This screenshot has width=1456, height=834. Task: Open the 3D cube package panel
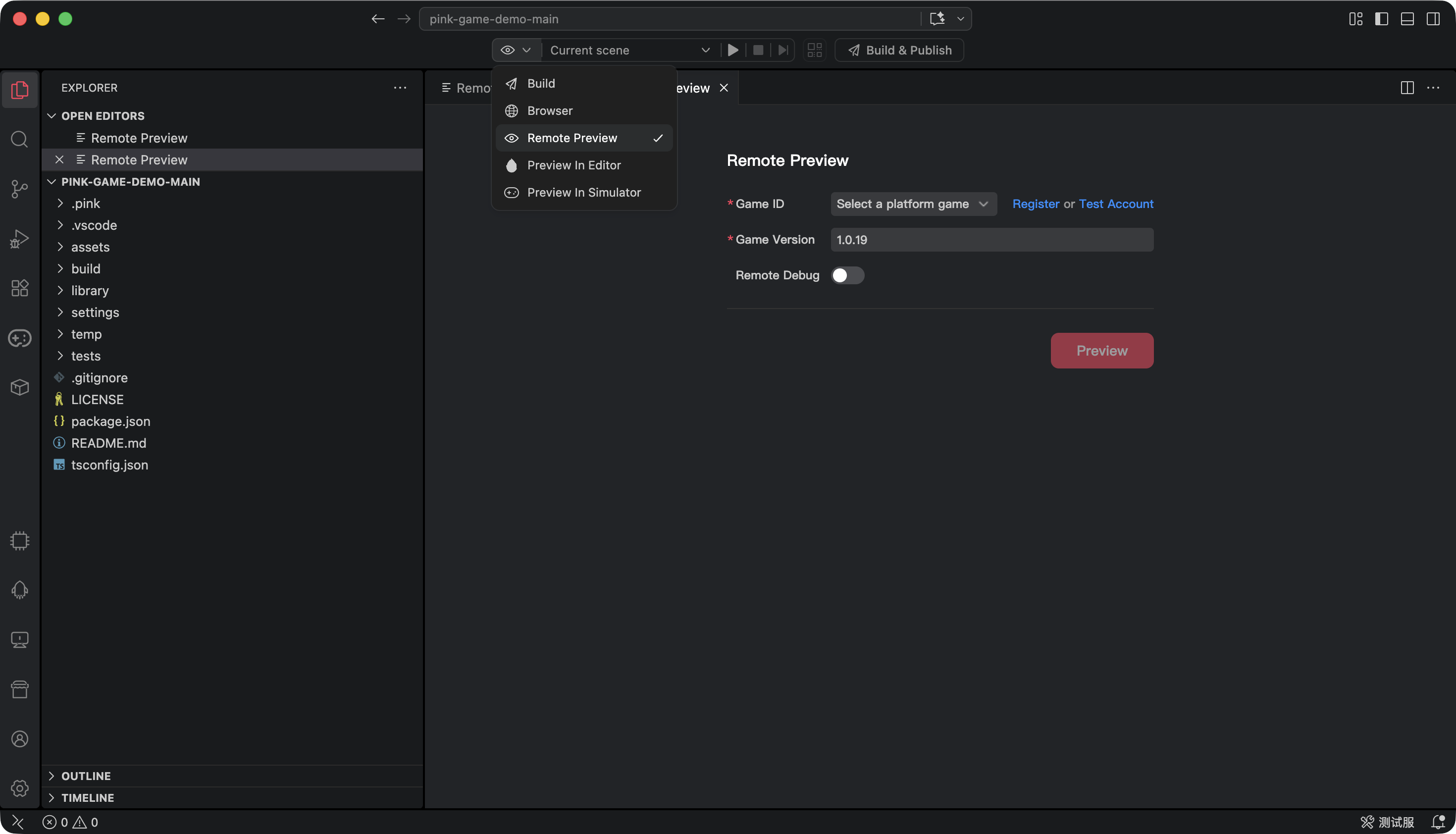[x=19, y=388]
